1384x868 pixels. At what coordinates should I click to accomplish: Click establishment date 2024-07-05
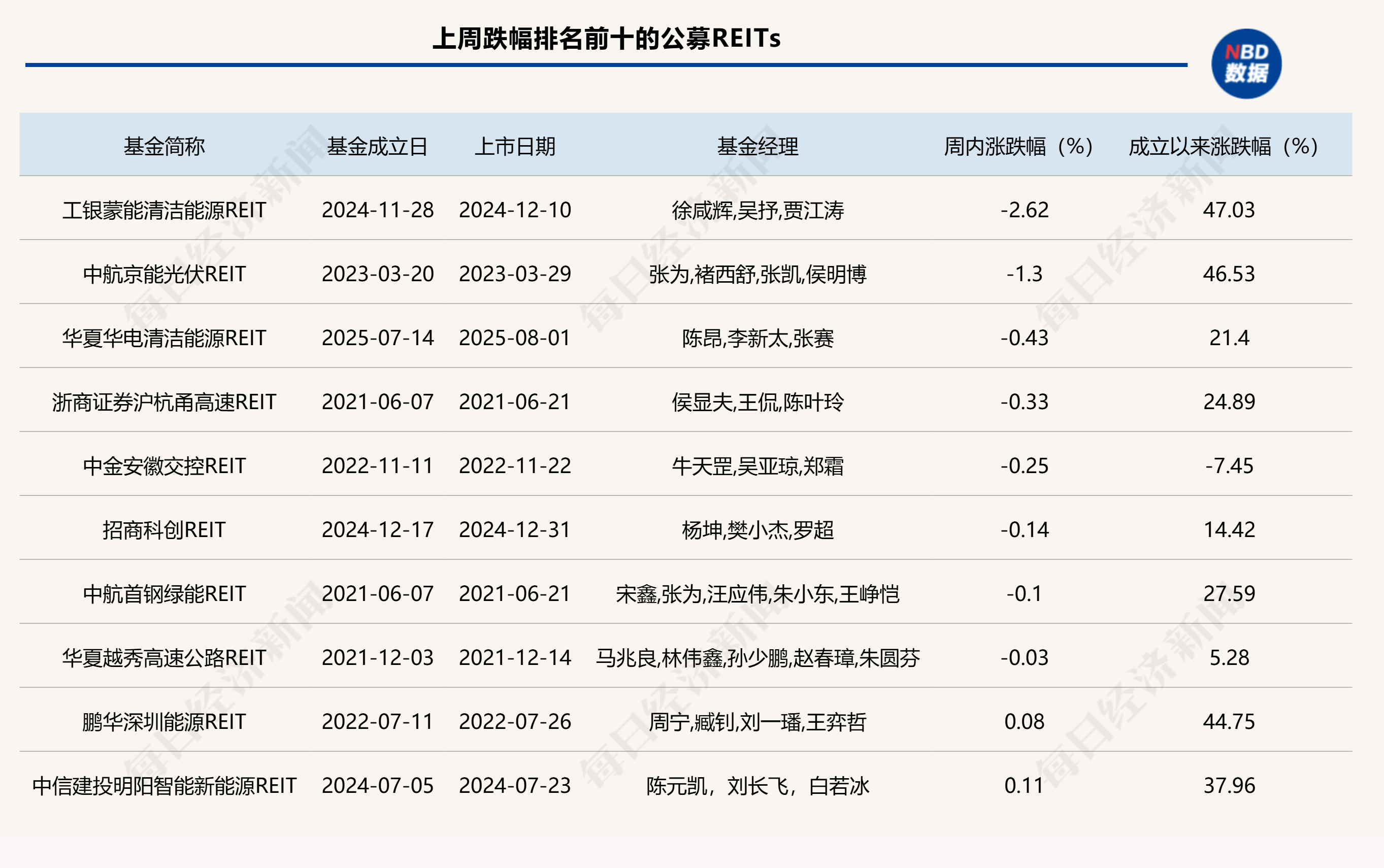(x=378, y=785)
